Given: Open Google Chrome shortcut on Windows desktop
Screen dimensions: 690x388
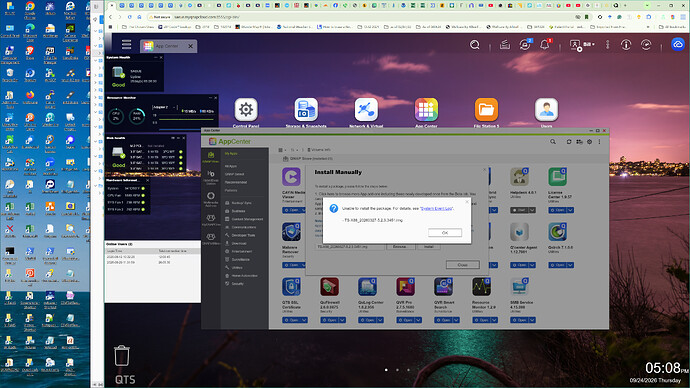Looking at the screenshot, I should (30, 9).
